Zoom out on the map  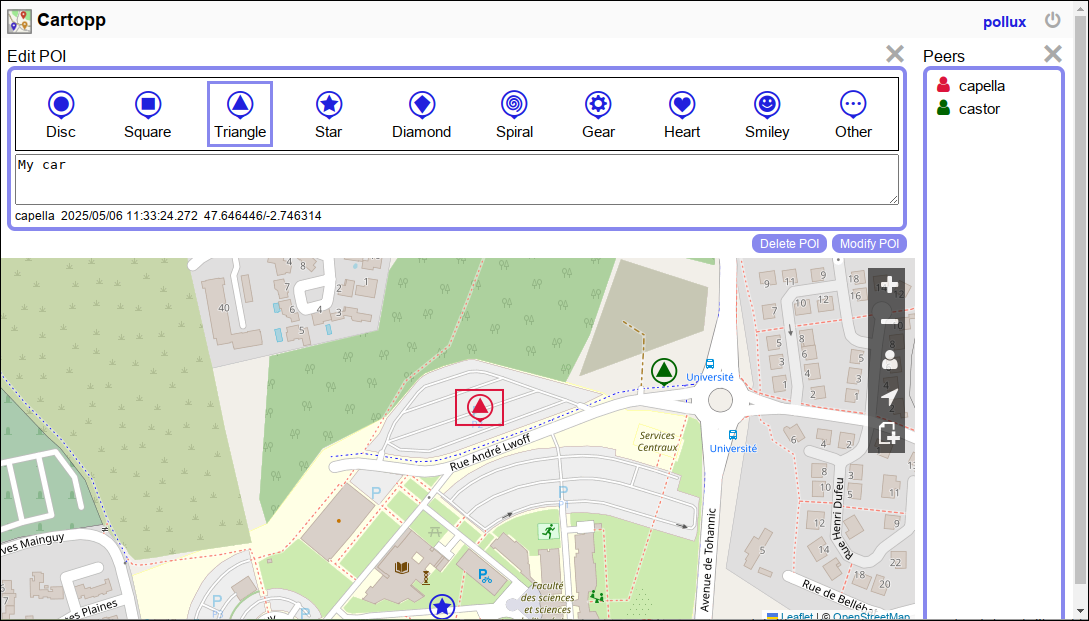[888, 322]
